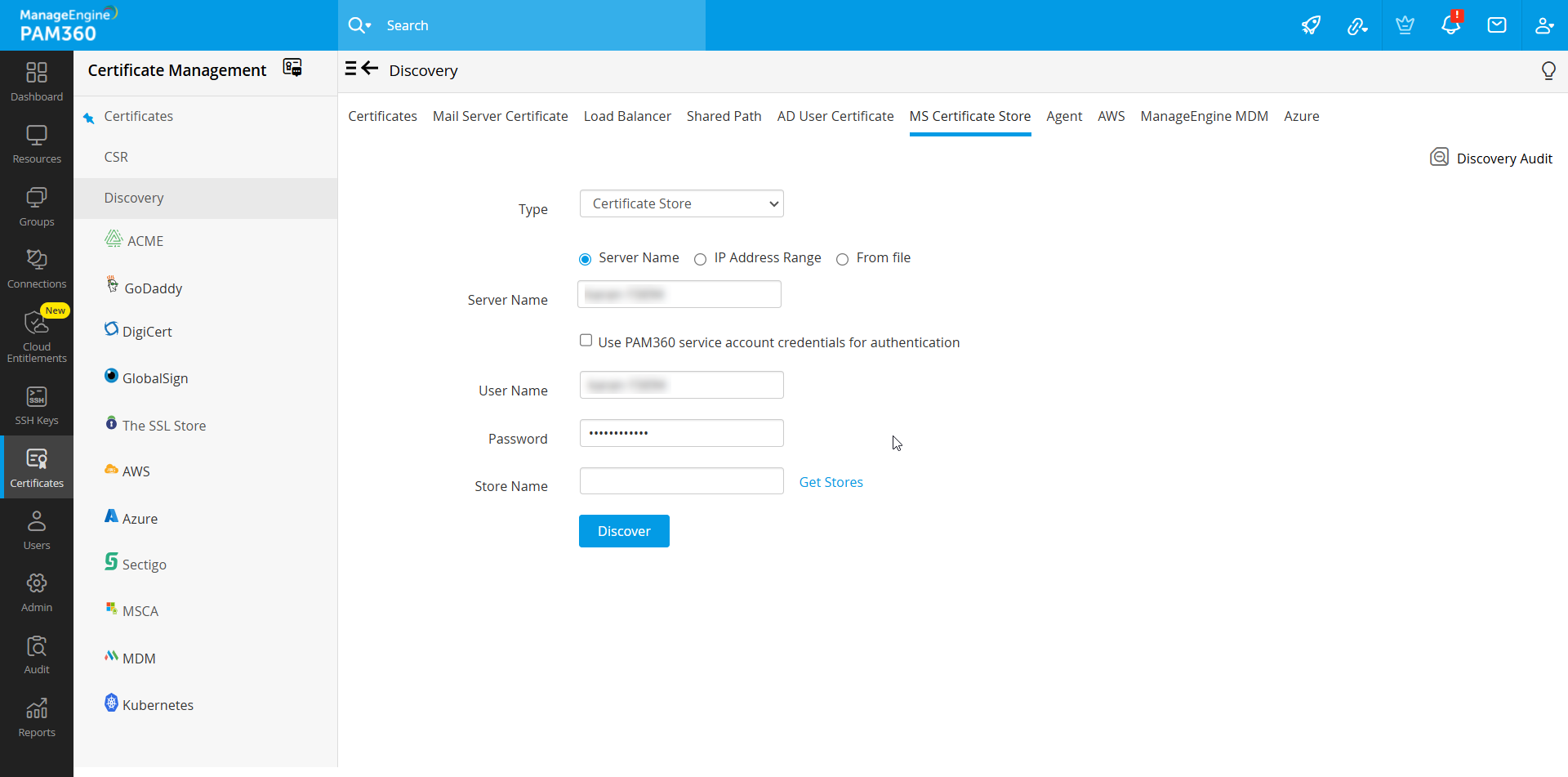The height and width of the screenshot is (777, 1568).
Task: Open the Dashboard sidebar icon
Action: point(37,82)
